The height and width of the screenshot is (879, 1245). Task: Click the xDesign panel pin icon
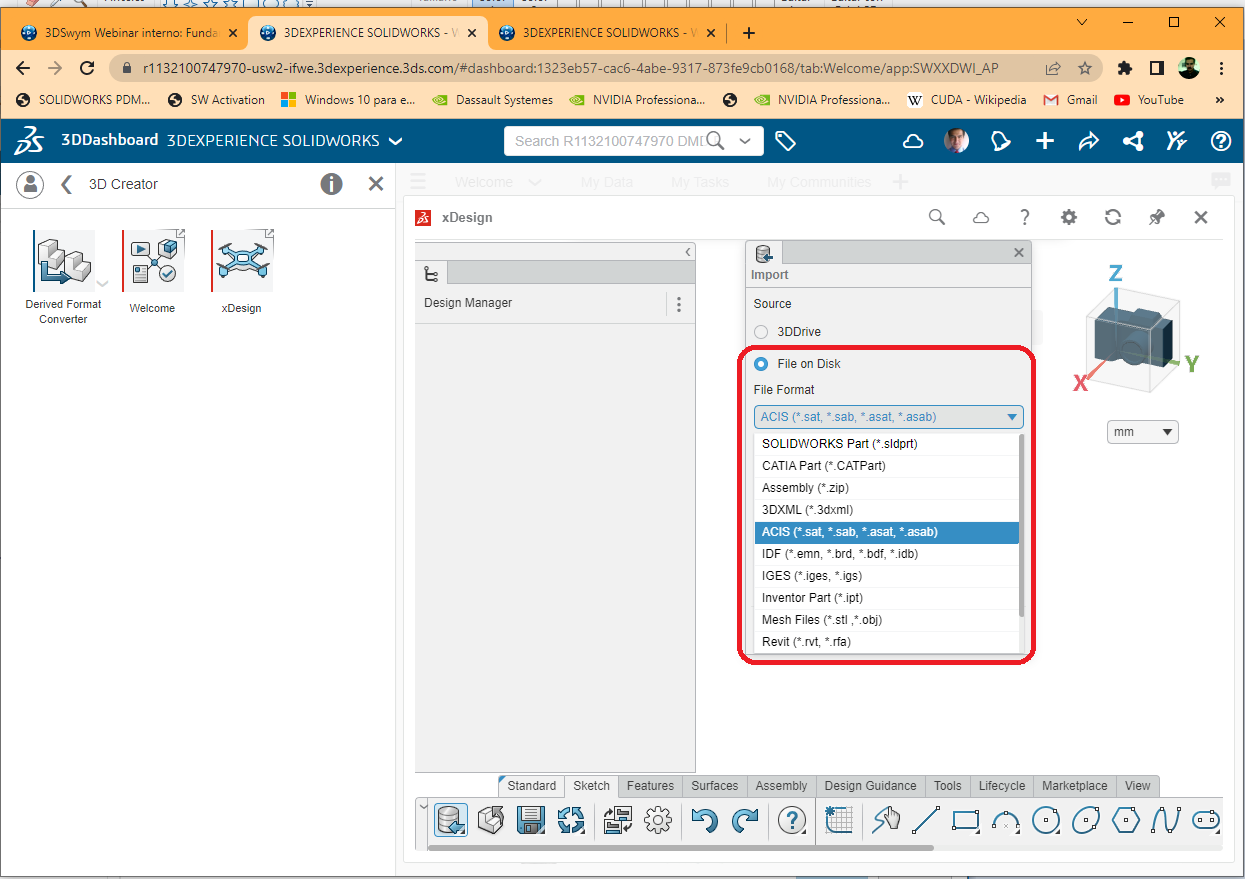pos(1157,217)
